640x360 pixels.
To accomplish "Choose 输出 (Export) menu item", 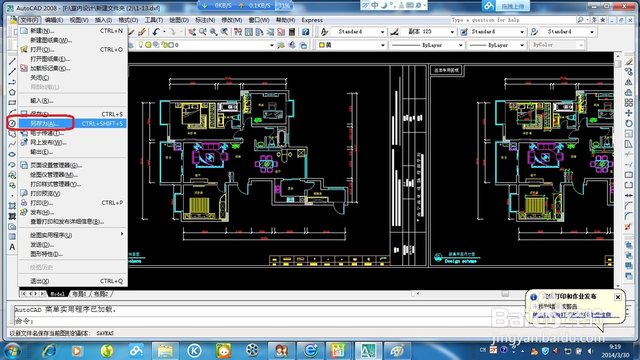I will 73,152.
